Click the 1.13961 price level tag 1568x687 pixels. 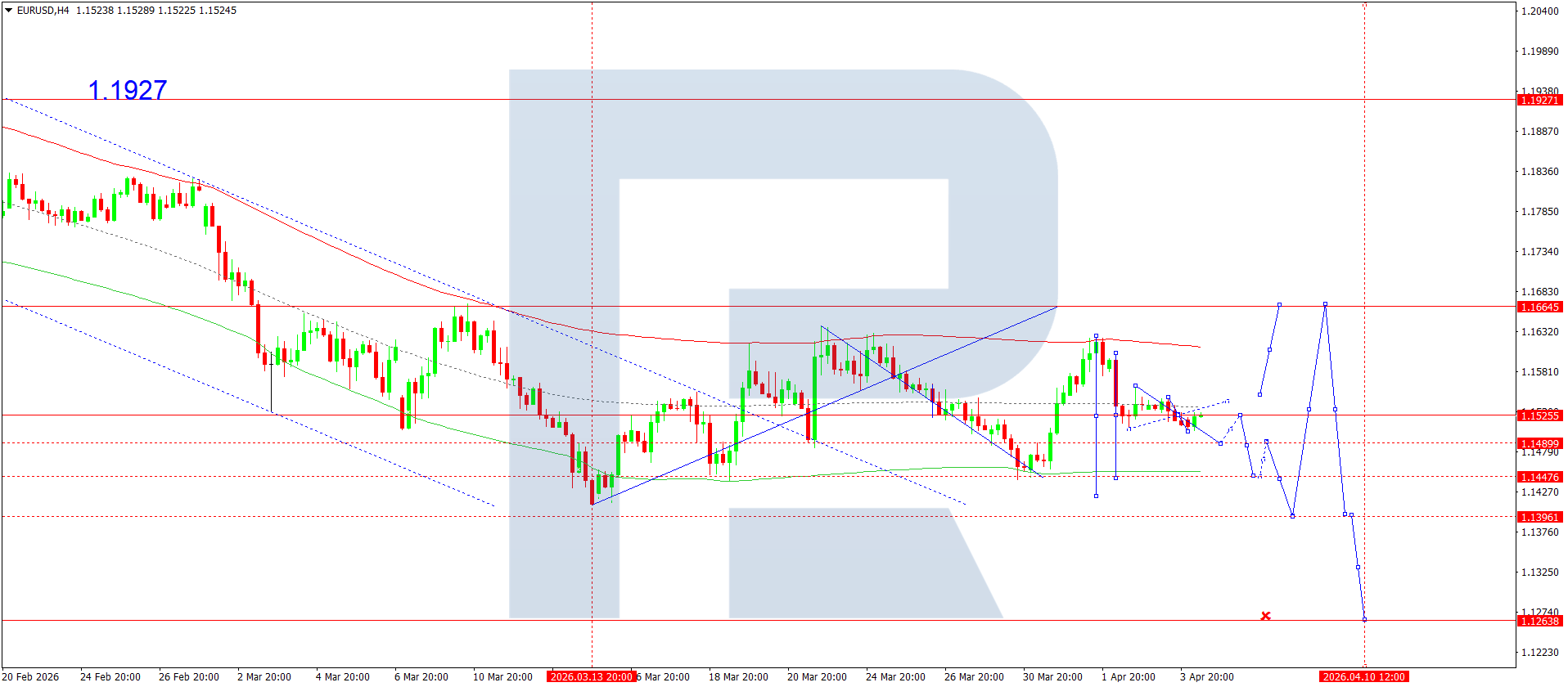pyautogui.click(x=1539, y=517)
